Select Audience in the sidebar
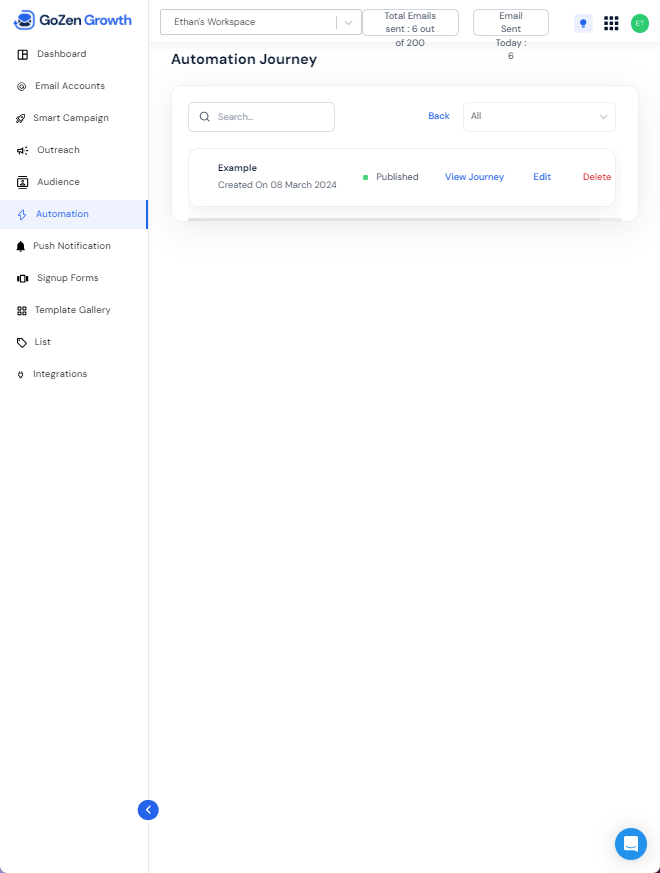 click(58, 182)
